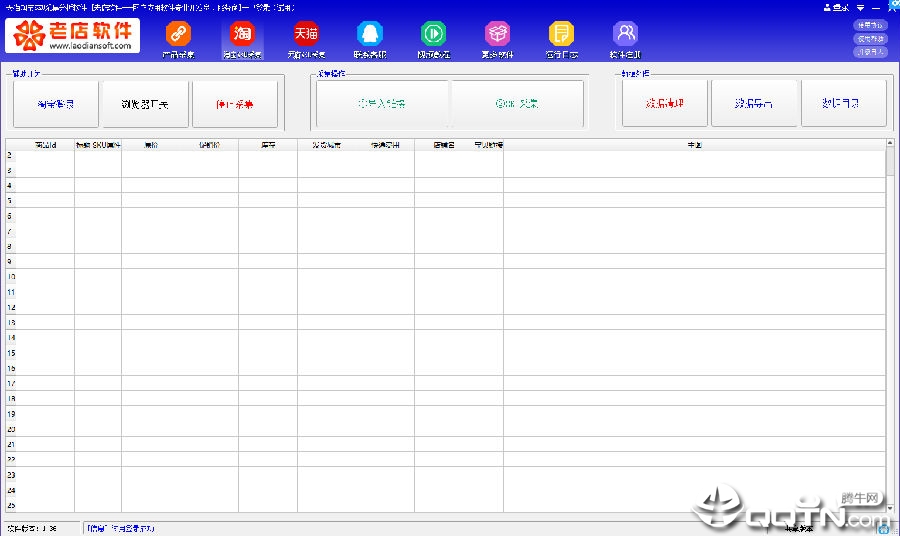Click the green import links button
The width and height of the screenshot is (900, 536).
pos(382,103)
